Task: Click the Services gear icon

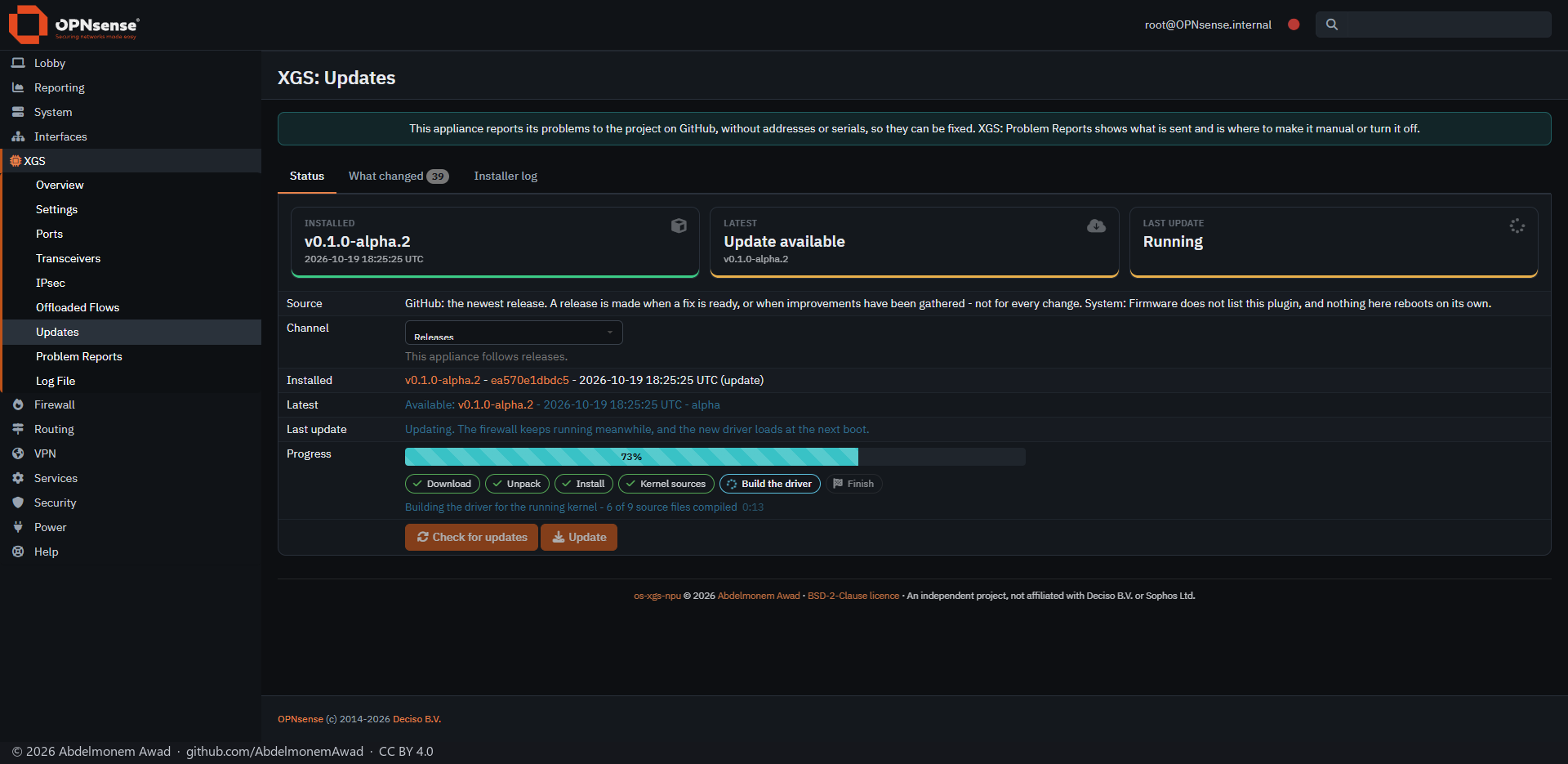Action: [18, 478]
